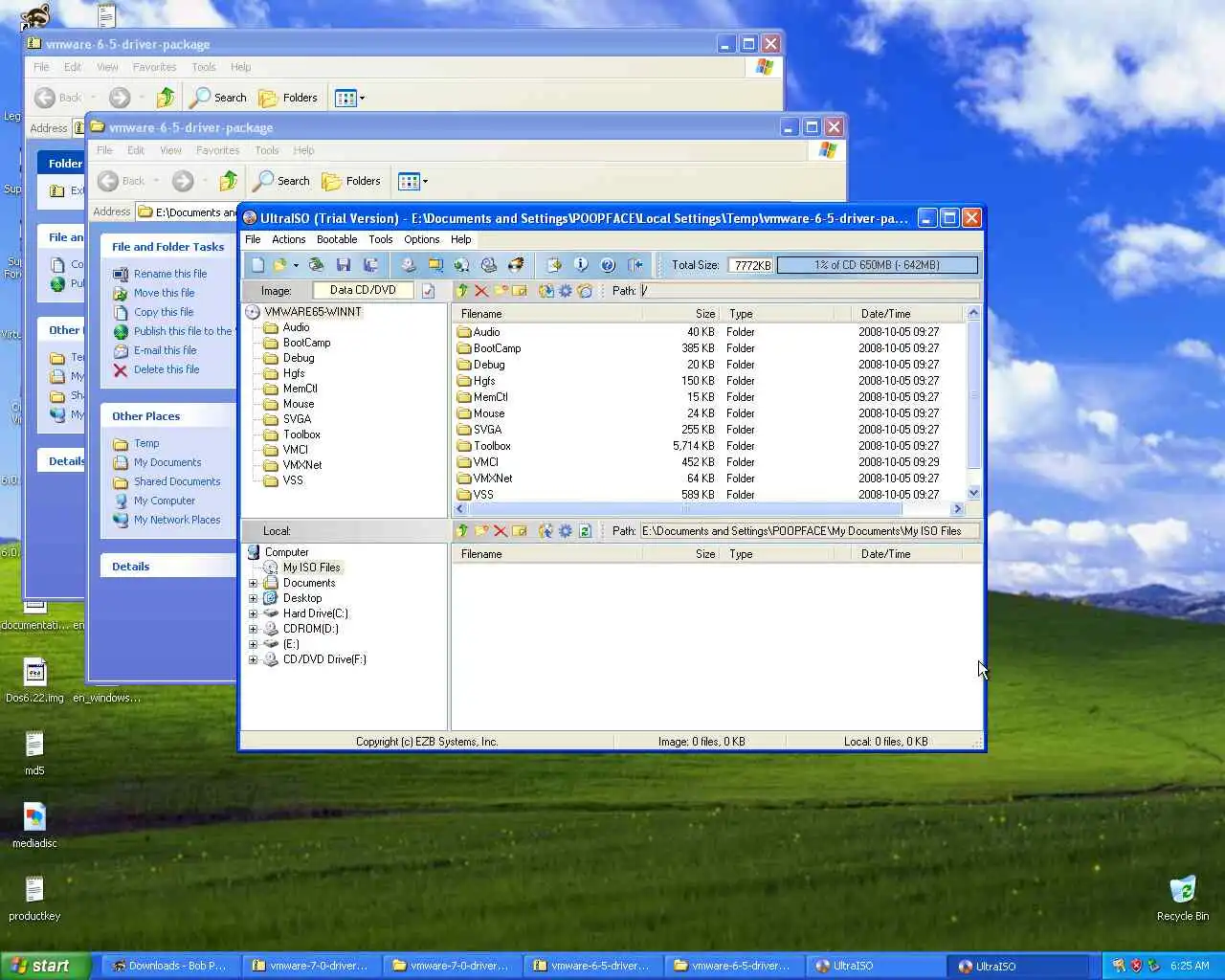Click the blue info (i) icon in UltraISO
The height and width of the screenshot is (980, 1225).
click(581, 265)
